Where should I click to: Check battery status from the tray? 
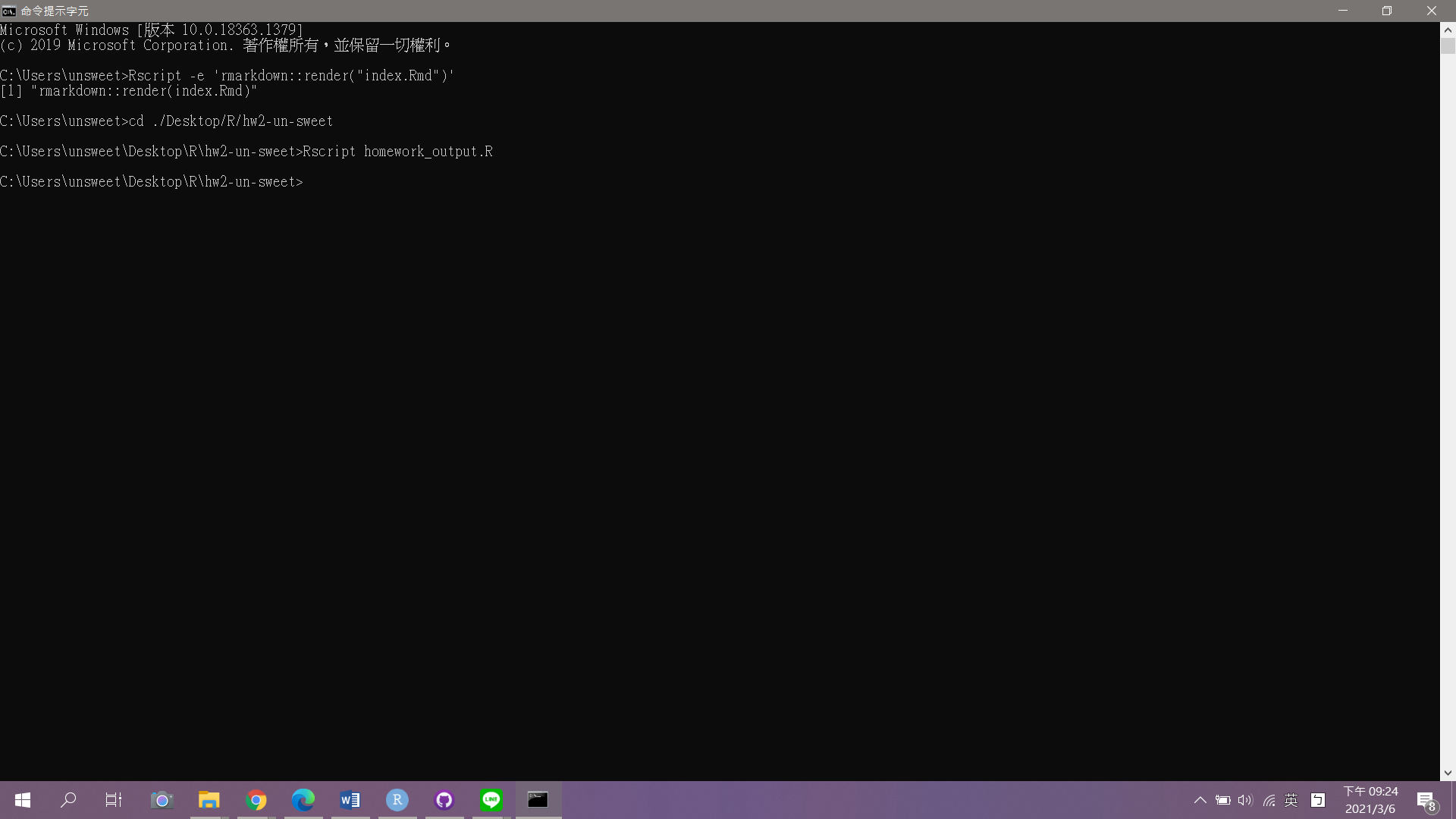click(x=1222, y=800)
